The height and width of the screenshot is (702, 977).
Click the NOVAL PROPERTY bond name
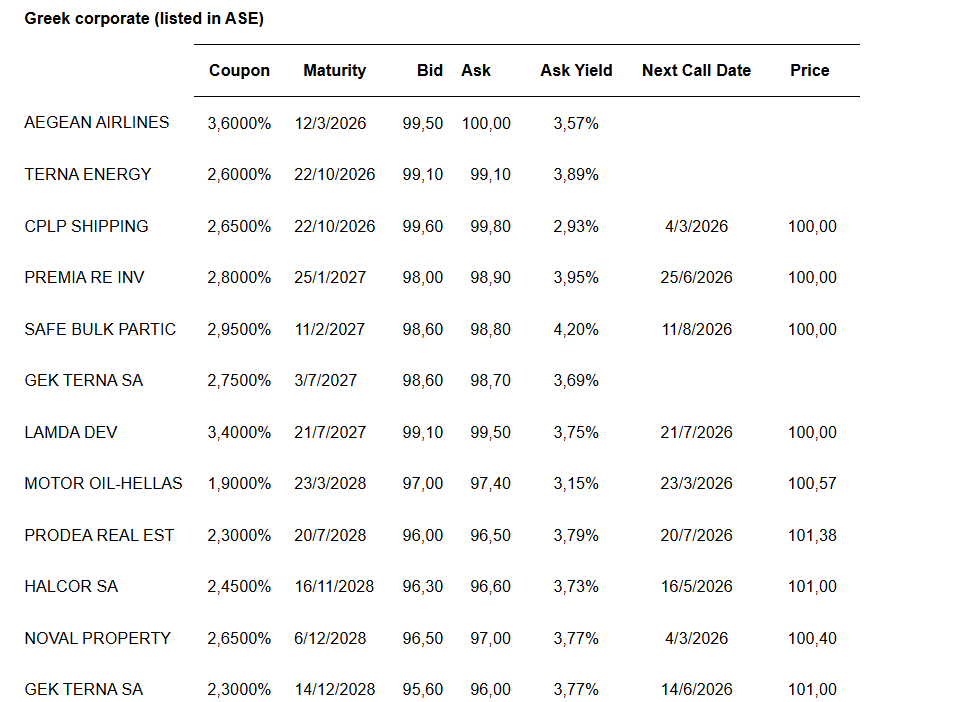[97, 639]
